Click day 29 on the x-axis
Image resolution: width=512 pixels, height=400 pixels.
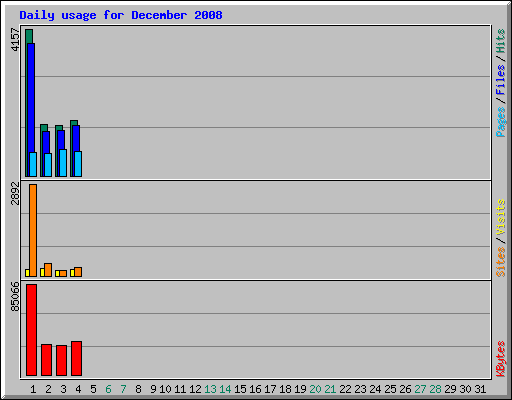coord(450,389)
